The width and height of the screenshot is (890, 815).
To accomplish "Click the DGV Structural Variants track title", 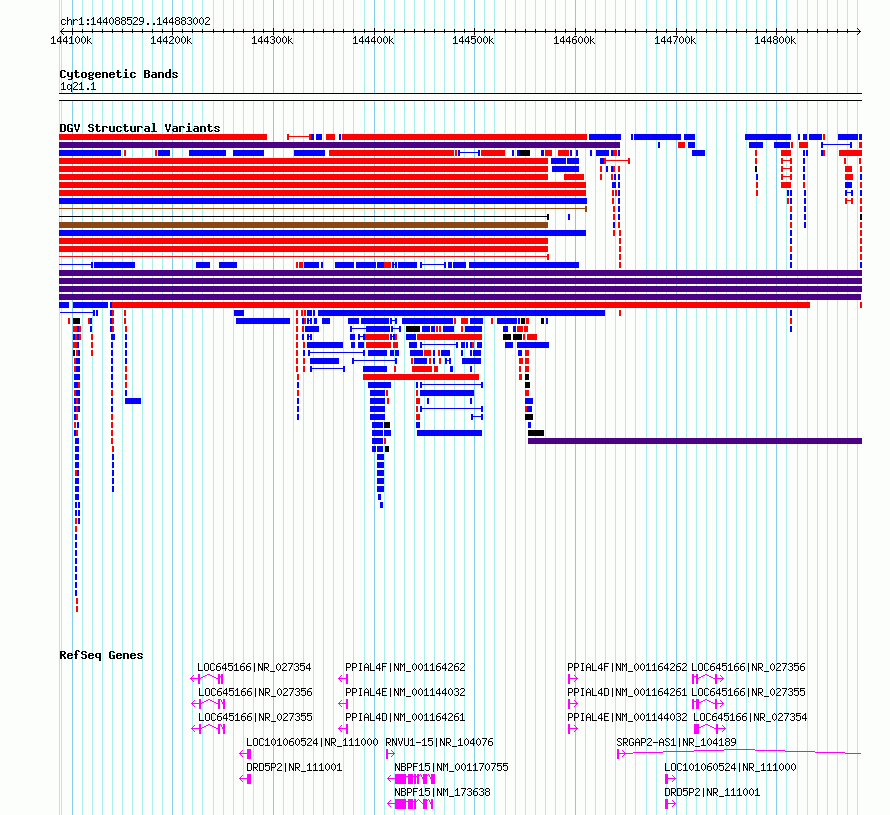I will (x=140, y=128).
